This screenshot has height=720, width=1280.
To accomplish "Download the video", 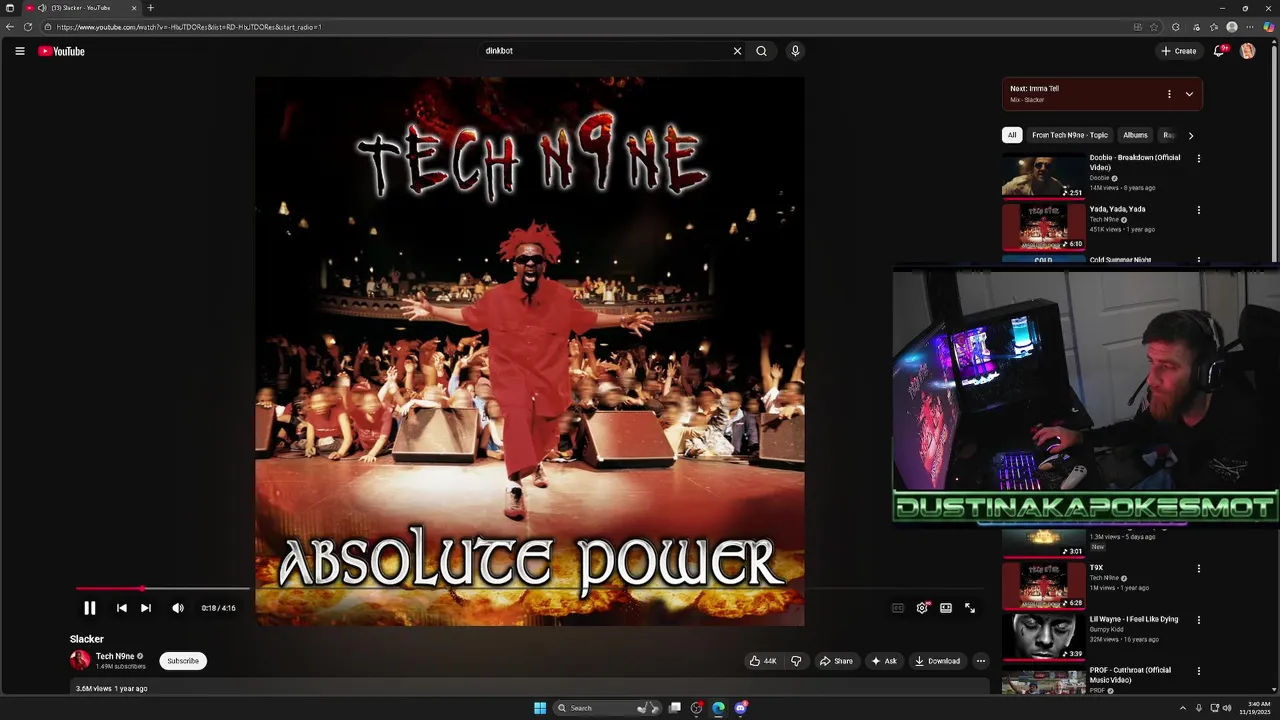I will click(937, 661).
